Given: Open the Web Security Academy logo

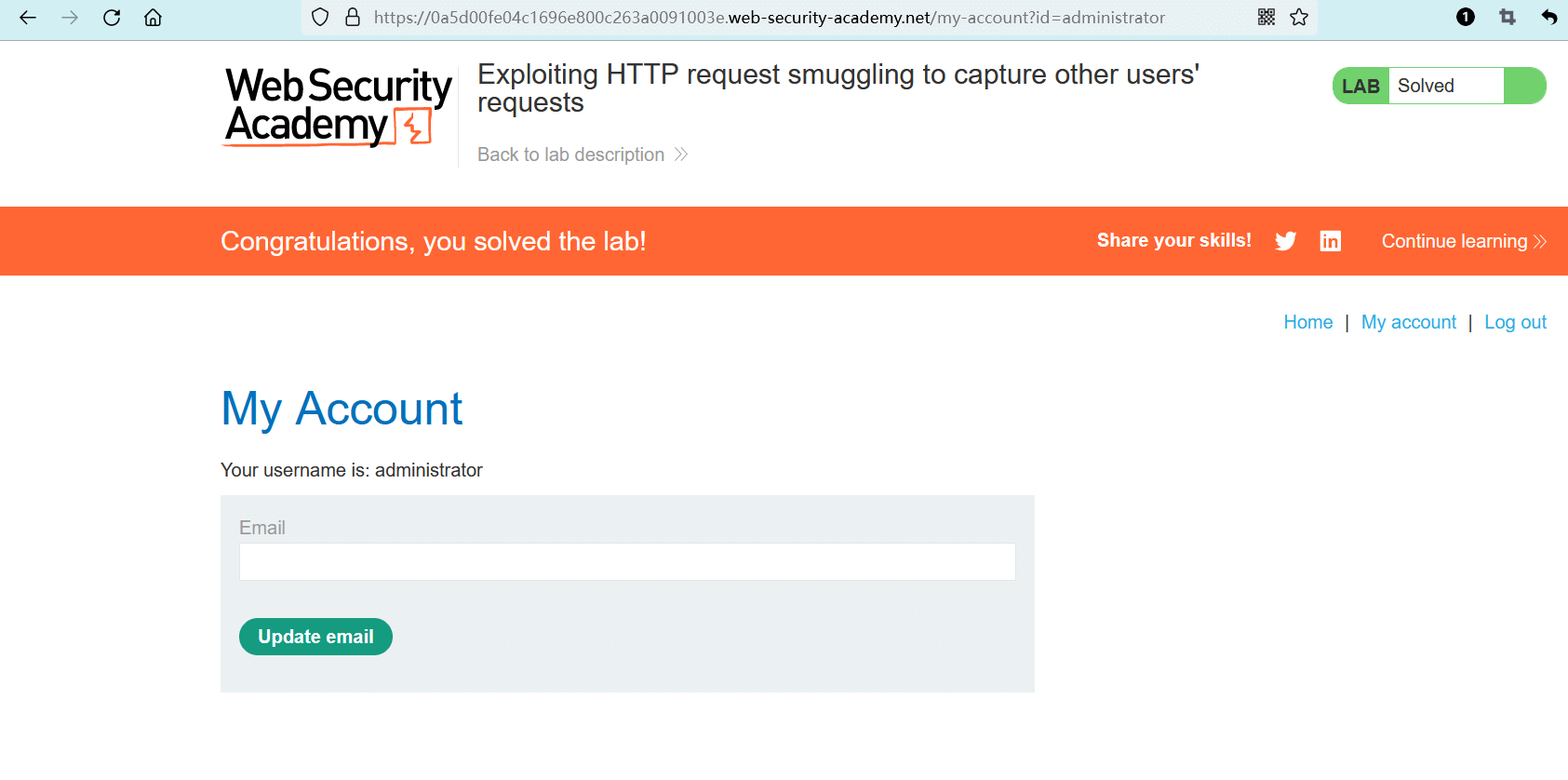Looking at the screenshot, I should [339, 106].
